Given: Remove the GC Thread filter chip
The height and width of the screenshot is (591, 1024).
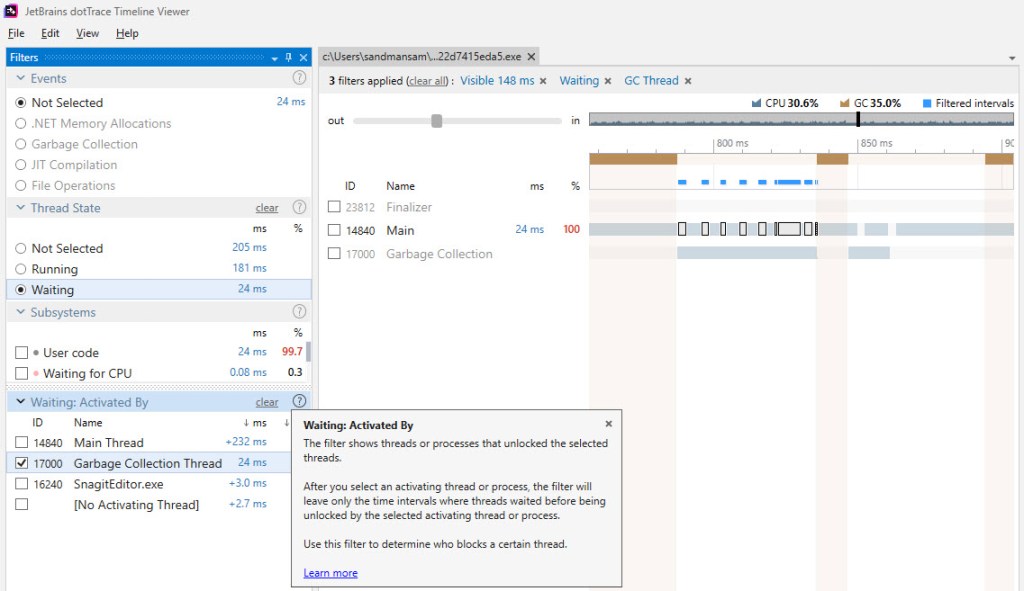Looking at the screenshot, I should pyautogui.click(x=687, y=81).
